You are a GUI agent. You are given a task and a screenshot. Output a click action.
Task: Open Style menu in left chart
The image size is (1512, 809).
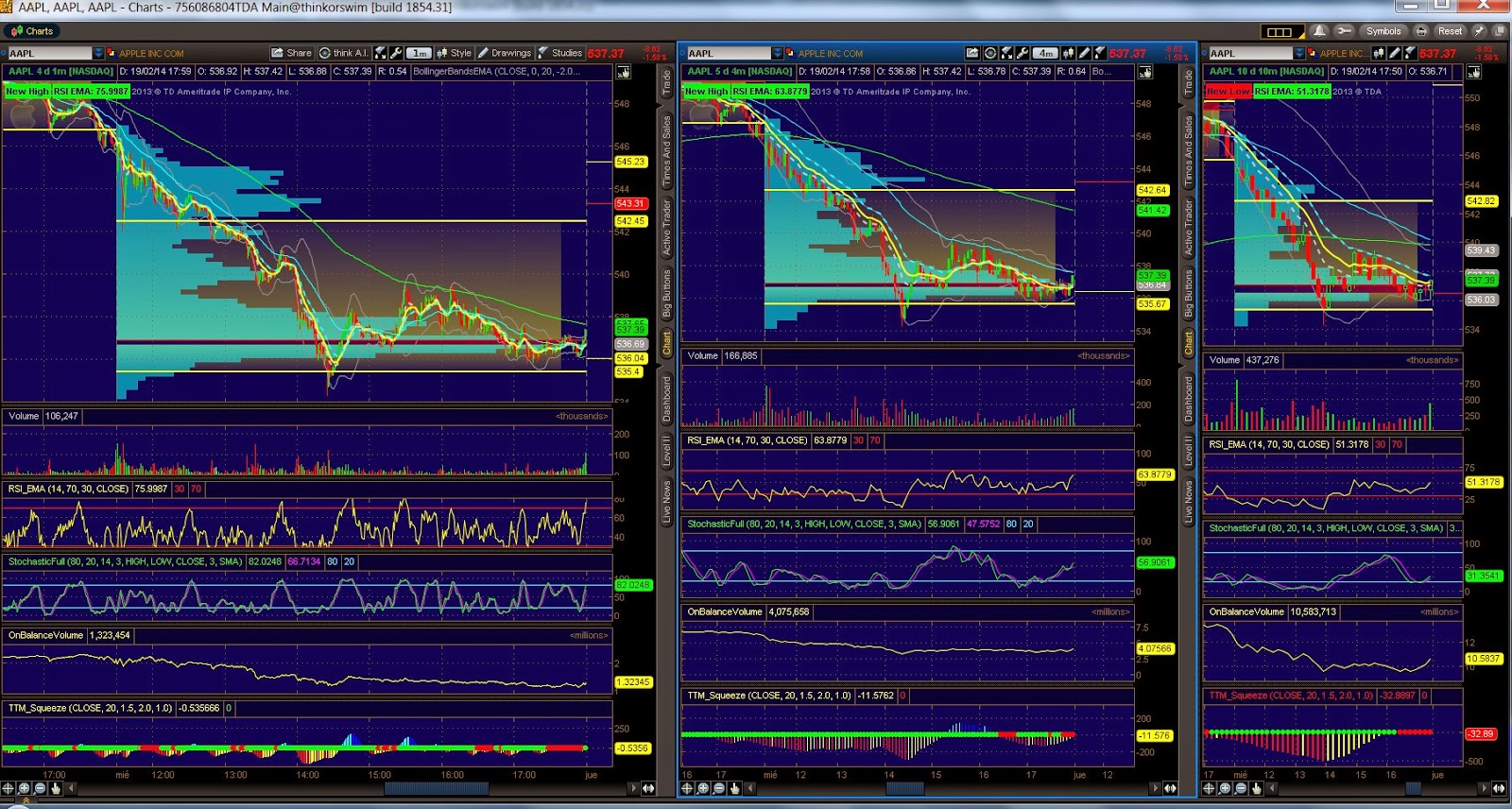coord(454,53)
